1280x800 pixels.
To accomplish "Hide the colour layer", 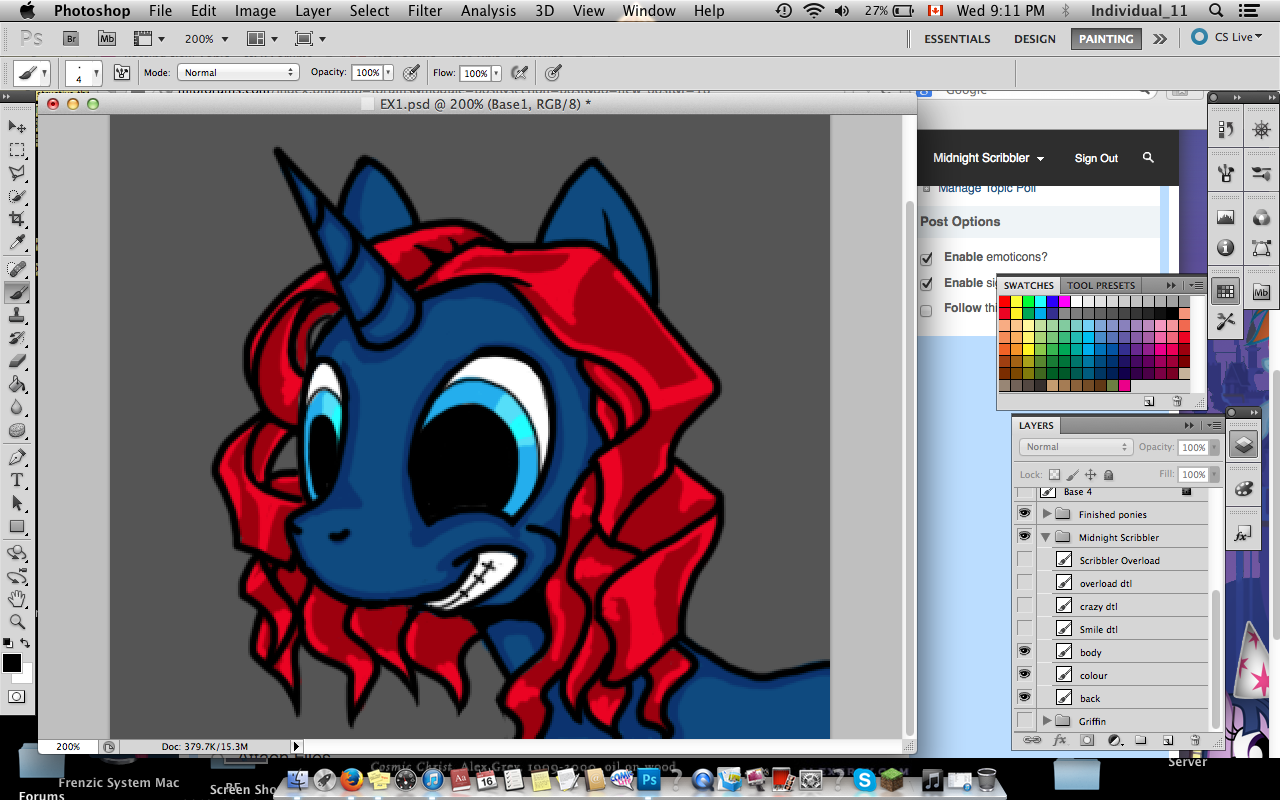I will point(1024,674).
